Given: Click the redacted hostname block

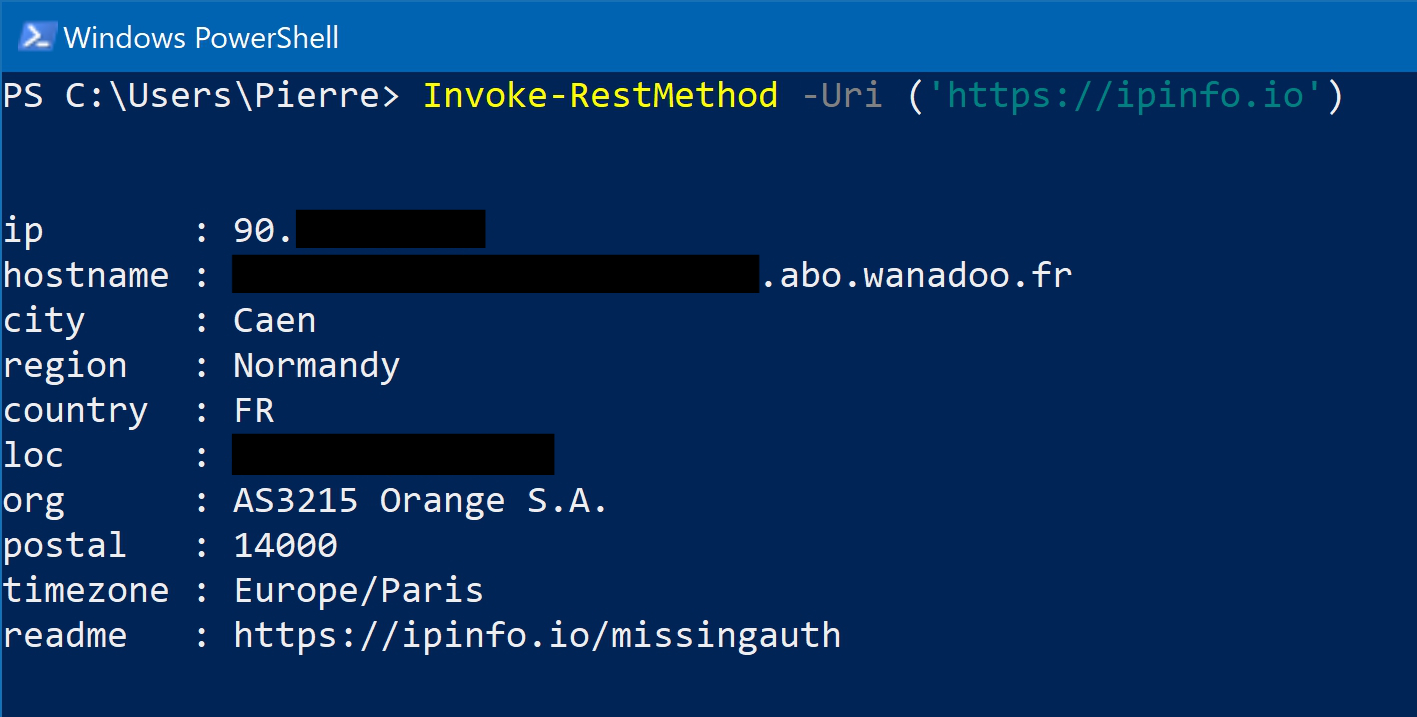Looking at the screenshot, I should [495, 274].
